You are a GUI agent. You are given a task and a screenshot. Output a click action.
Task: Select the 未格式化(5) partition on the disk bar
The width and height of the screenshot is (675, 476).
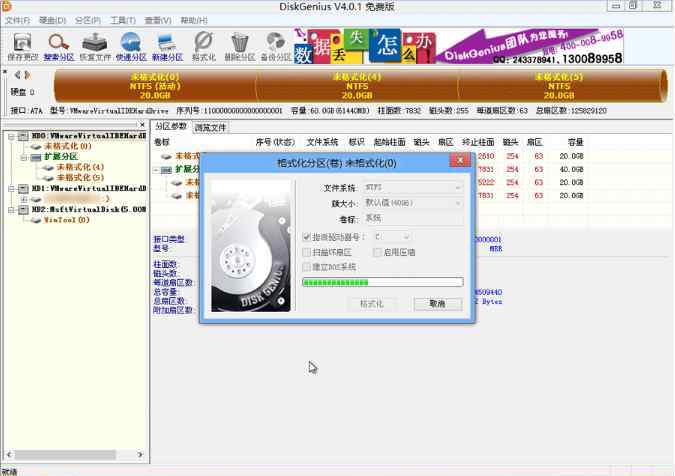click(559, 86)
